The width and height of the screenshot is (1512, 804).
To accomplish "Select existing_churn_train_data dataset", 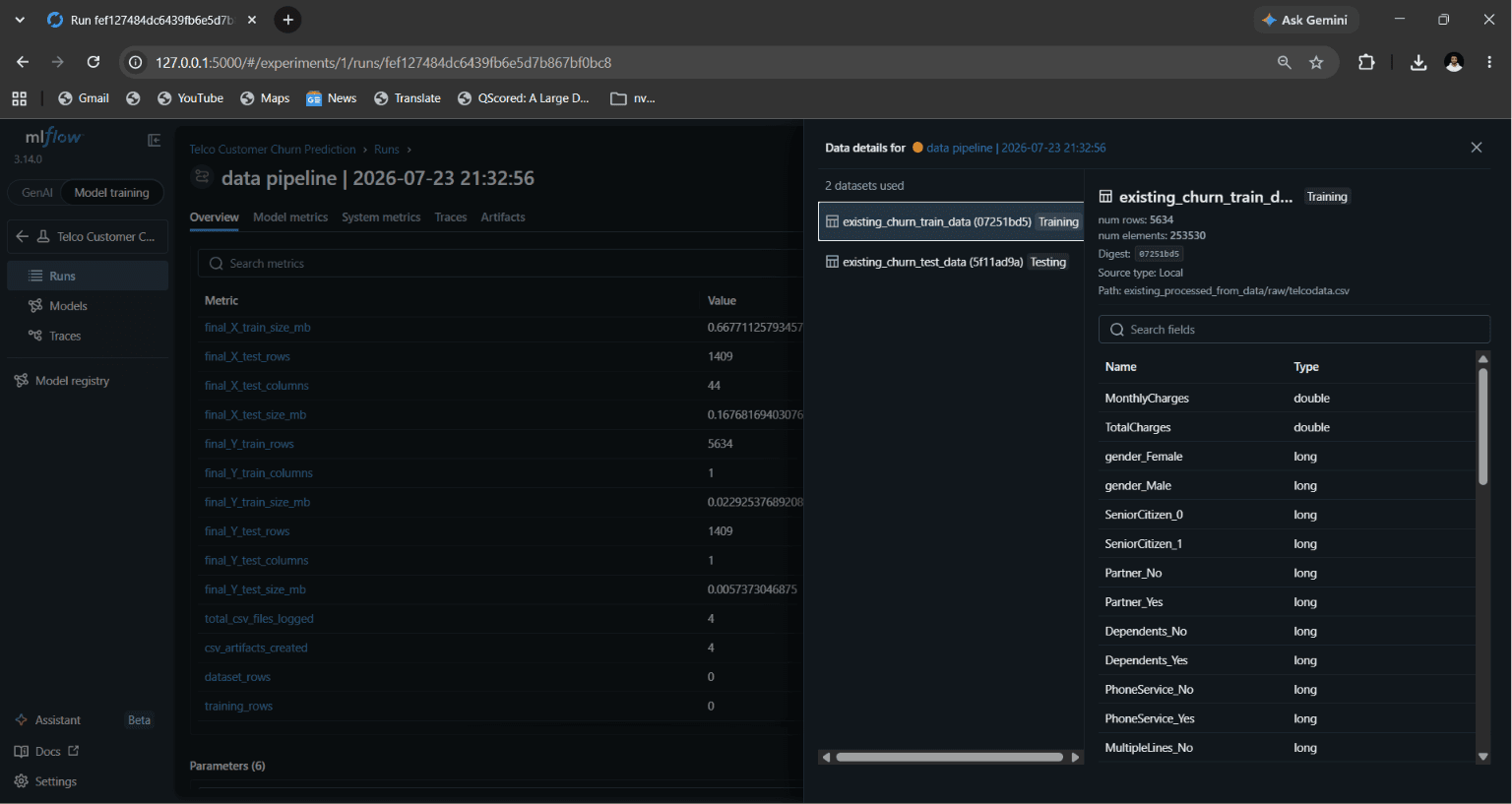I will pos(951,221).
